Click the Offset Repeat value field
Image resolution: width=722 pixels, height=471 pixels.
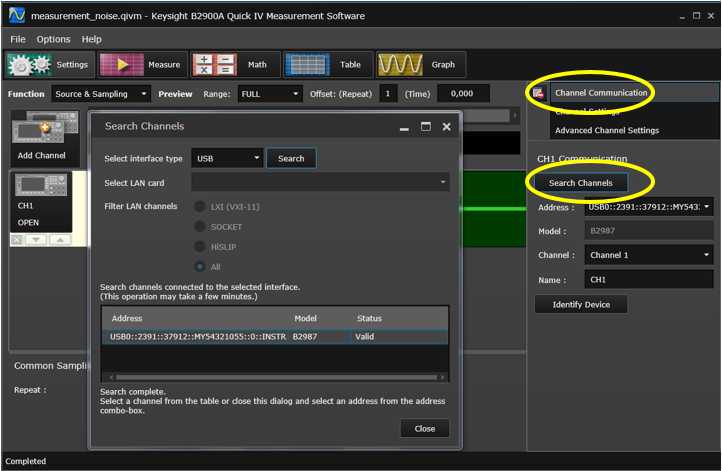coord(388,94)
